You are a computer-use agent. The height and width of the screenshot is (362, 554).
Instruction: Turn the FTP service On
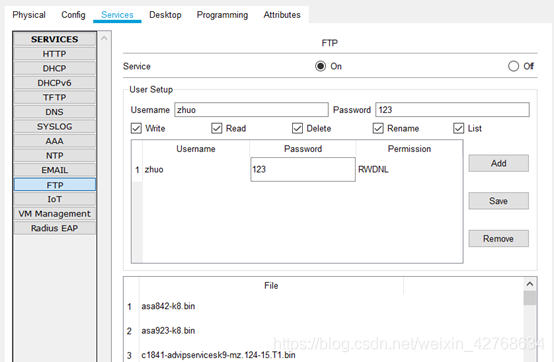pos(320,66)
